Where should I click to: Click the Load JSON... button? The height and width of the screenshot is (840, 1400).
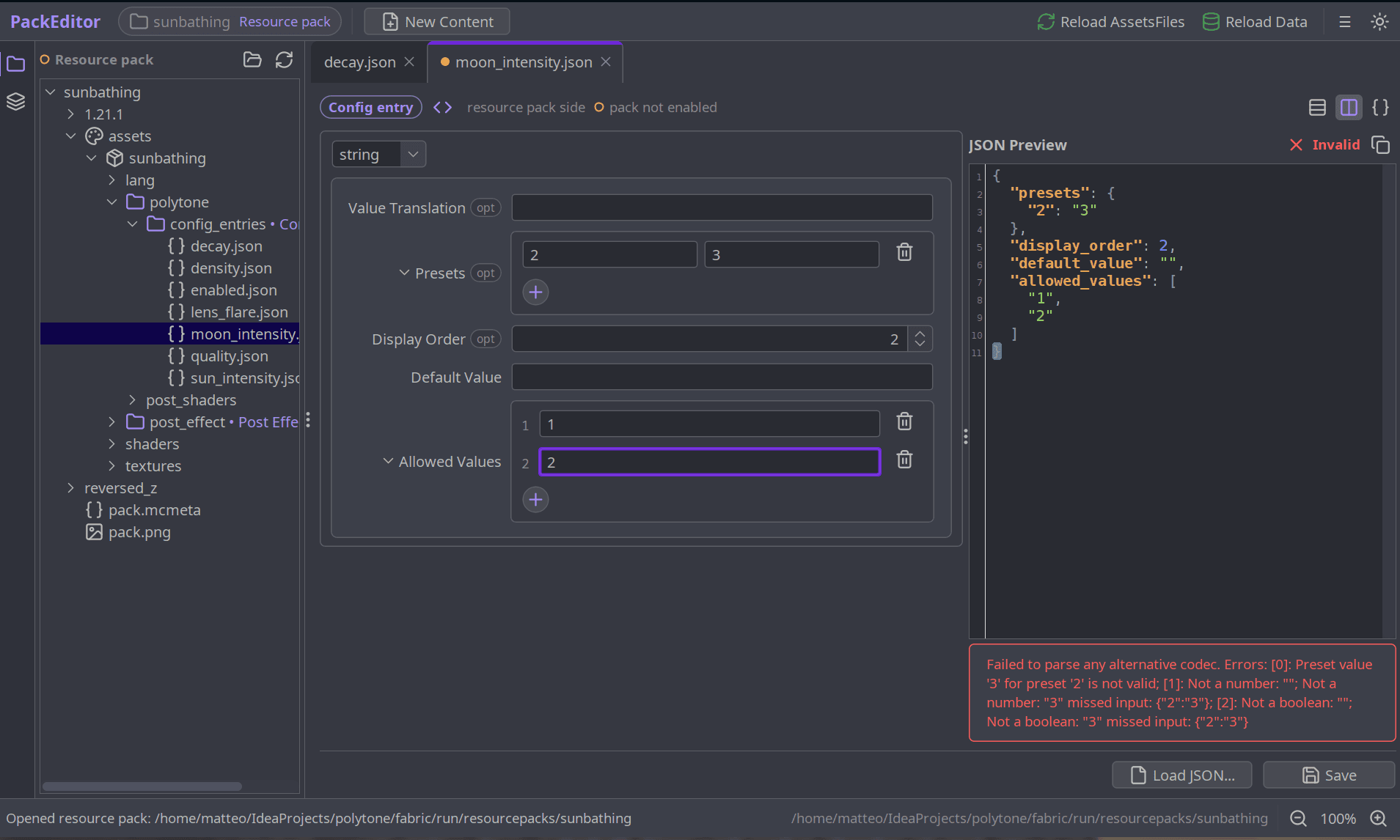[x=1182, y=775]
